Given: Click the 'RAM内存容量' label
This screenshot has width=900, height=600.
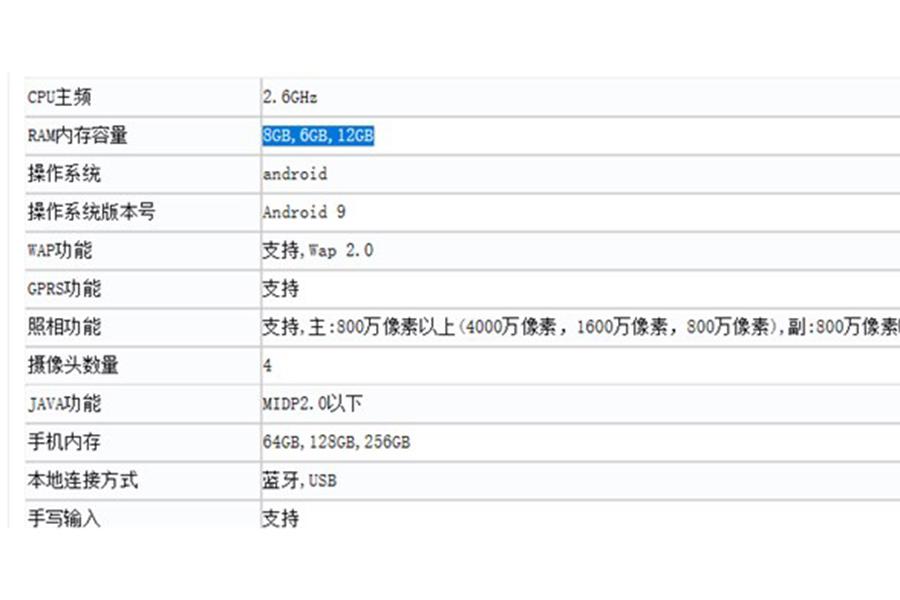Looking at the screenshot, I should (x=77, y=136).
